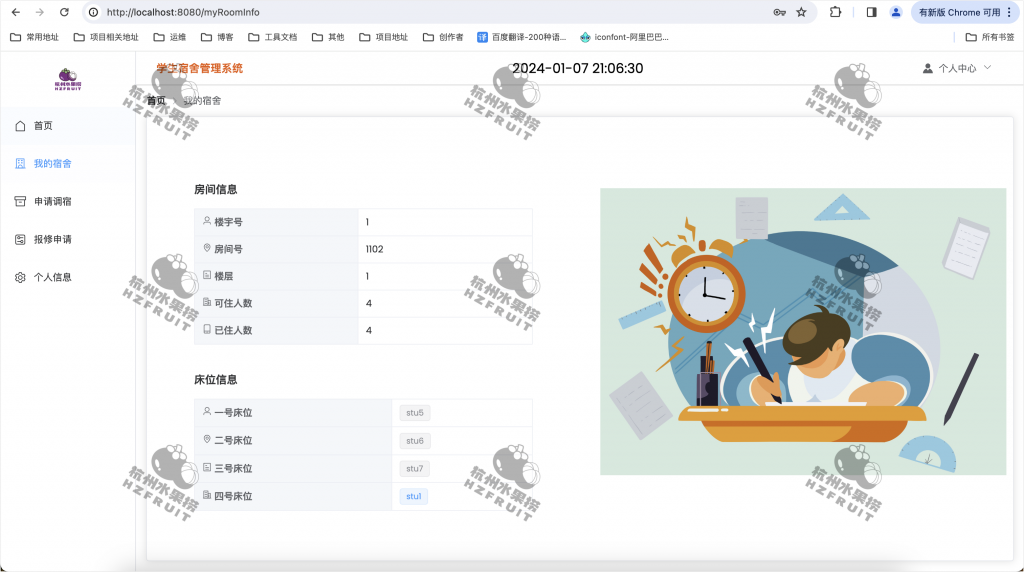Image resolution: width=1024 pixels, height=572 pixels.
Task: Open the iconfont-阿里巴巴 bookmark
Action: [624, 37]
